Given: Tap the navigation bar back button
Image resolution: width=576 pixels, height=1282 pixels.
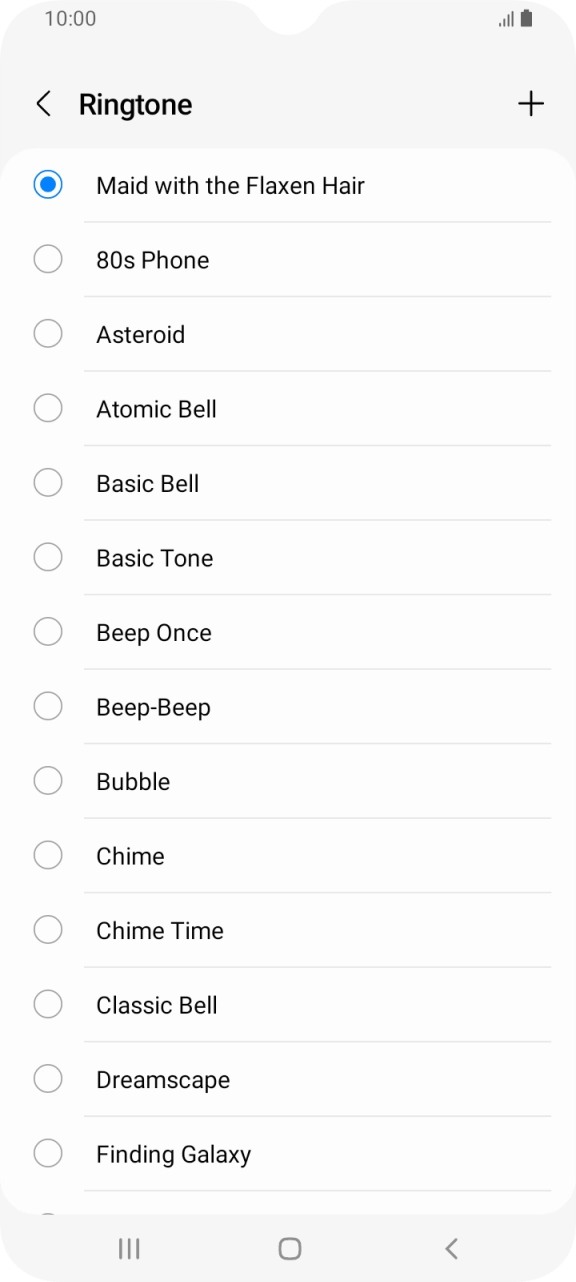Looking at the screenshot, I should pos(451,1248).
